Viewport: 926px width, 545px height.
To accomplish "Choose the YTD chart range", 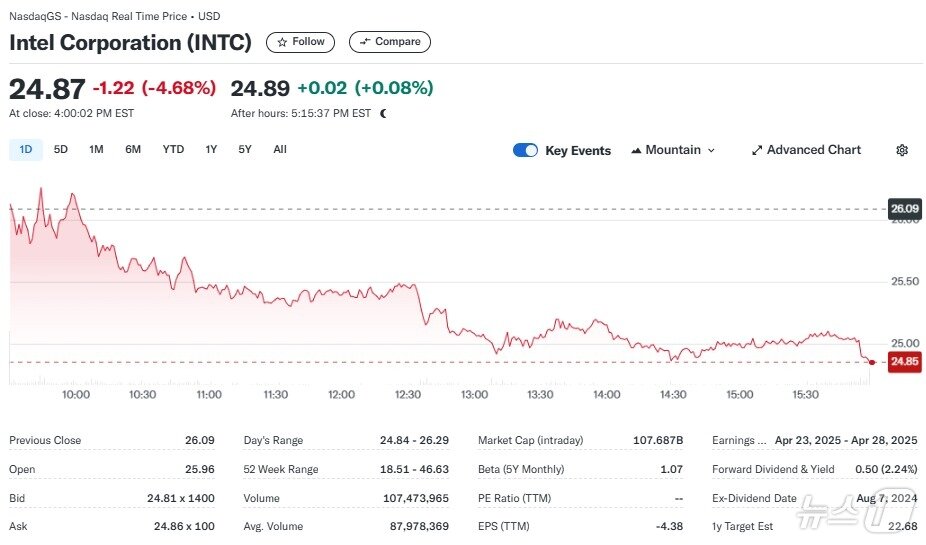I will click(x=173, y=149).
